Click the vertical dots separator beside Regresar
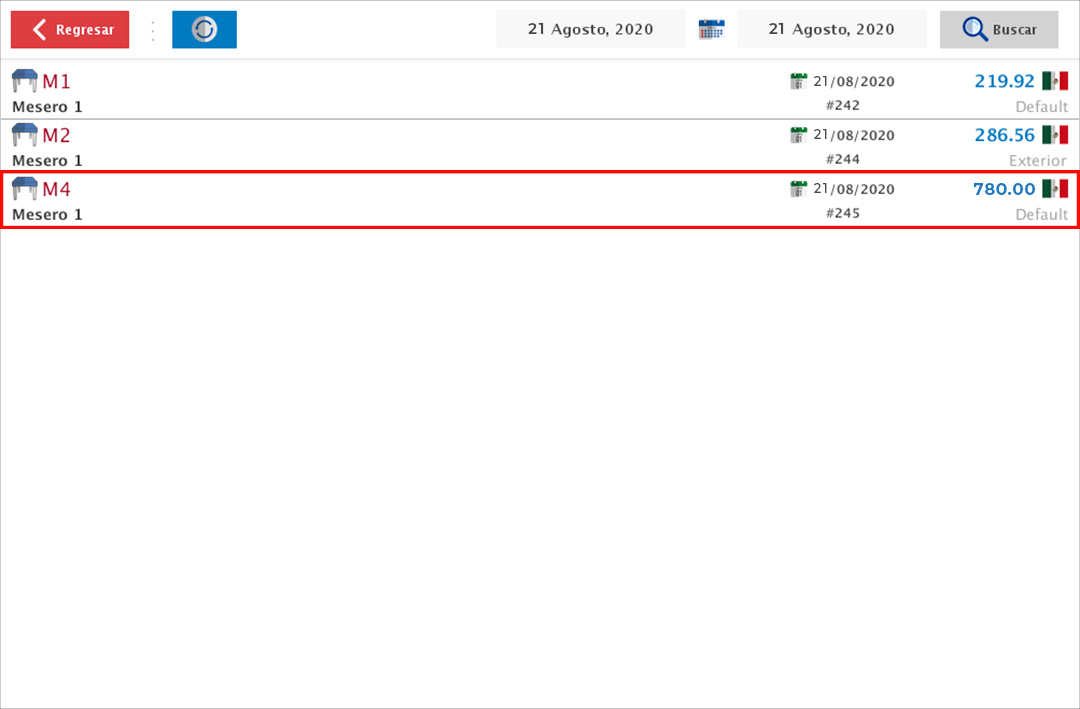 (x=153, y=30)
